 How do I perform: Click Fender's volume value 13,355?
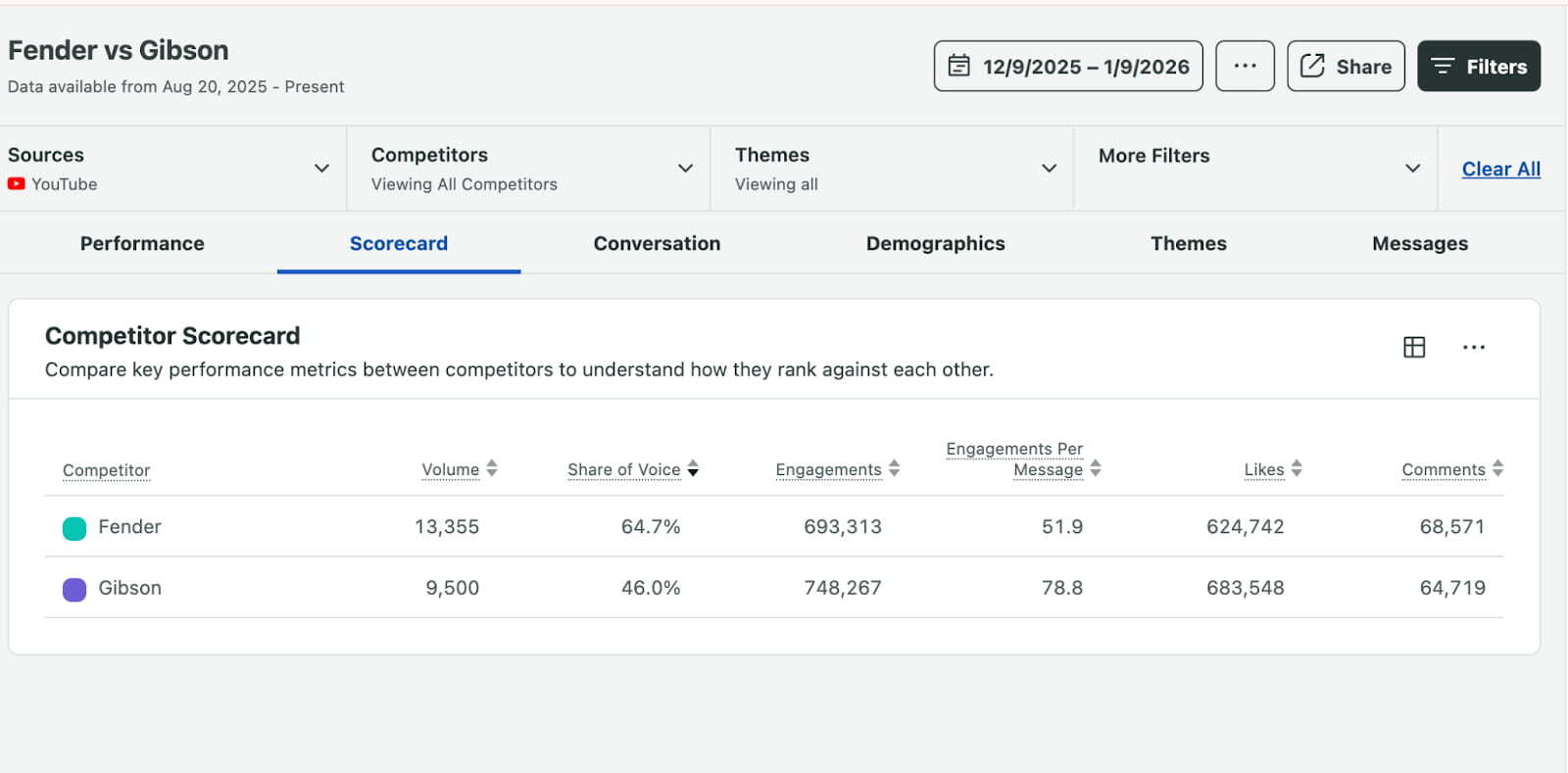447,526
